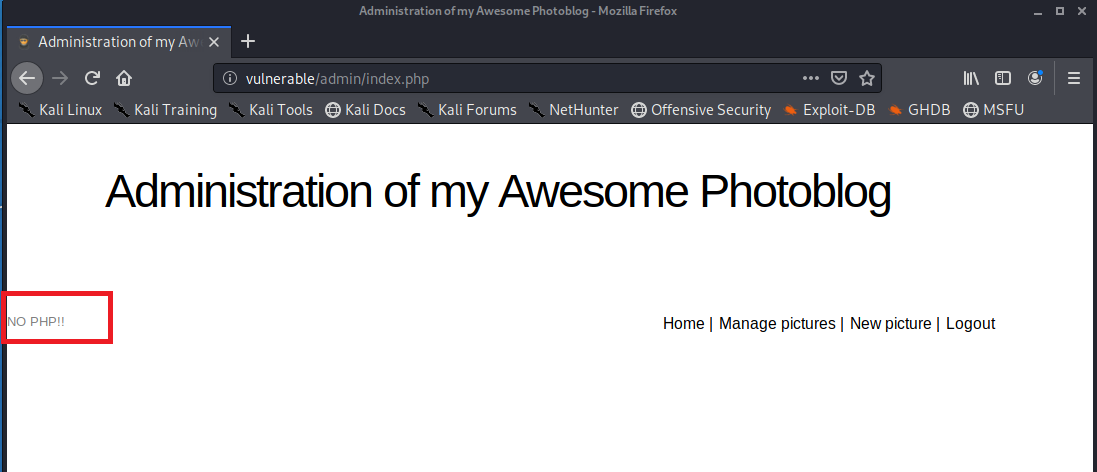1097x472 pixels.
Task: Open the page actions three-dot menu
Action: click(811, 78)
